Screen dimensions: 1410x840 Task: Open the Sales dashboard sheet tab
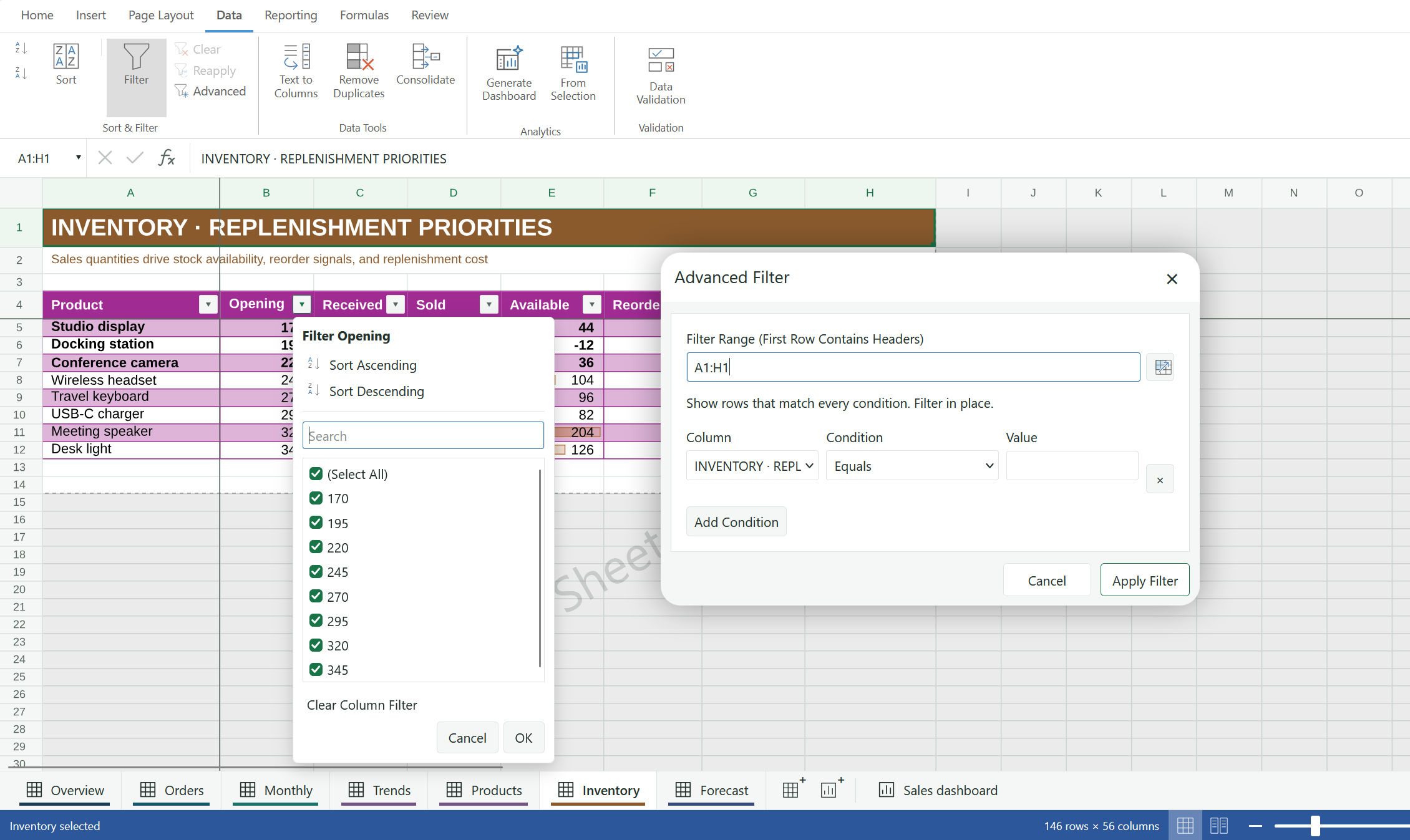point(938,790)
